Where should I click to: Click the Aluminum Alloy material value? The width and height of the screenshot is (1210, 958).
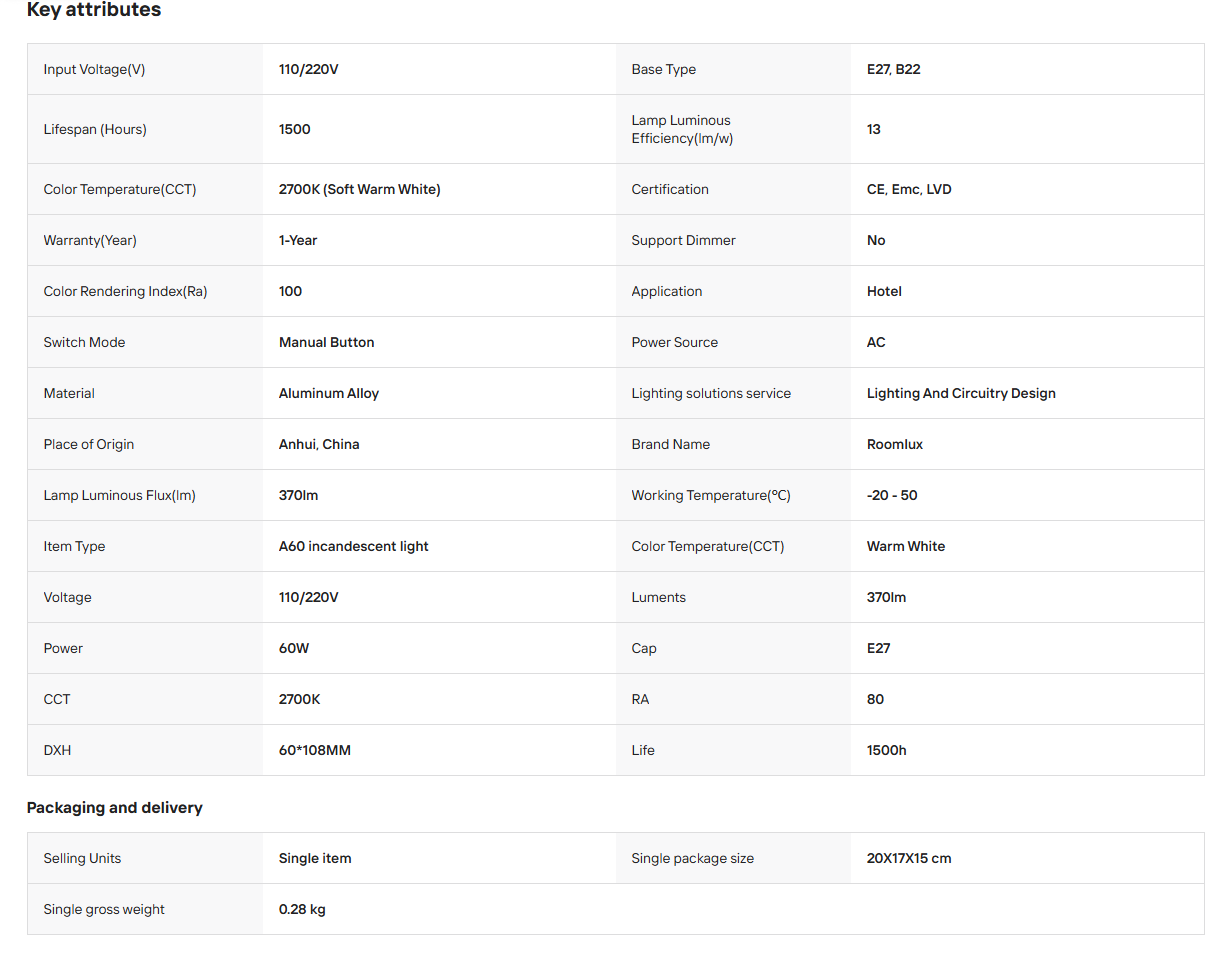tap(329, 393)
